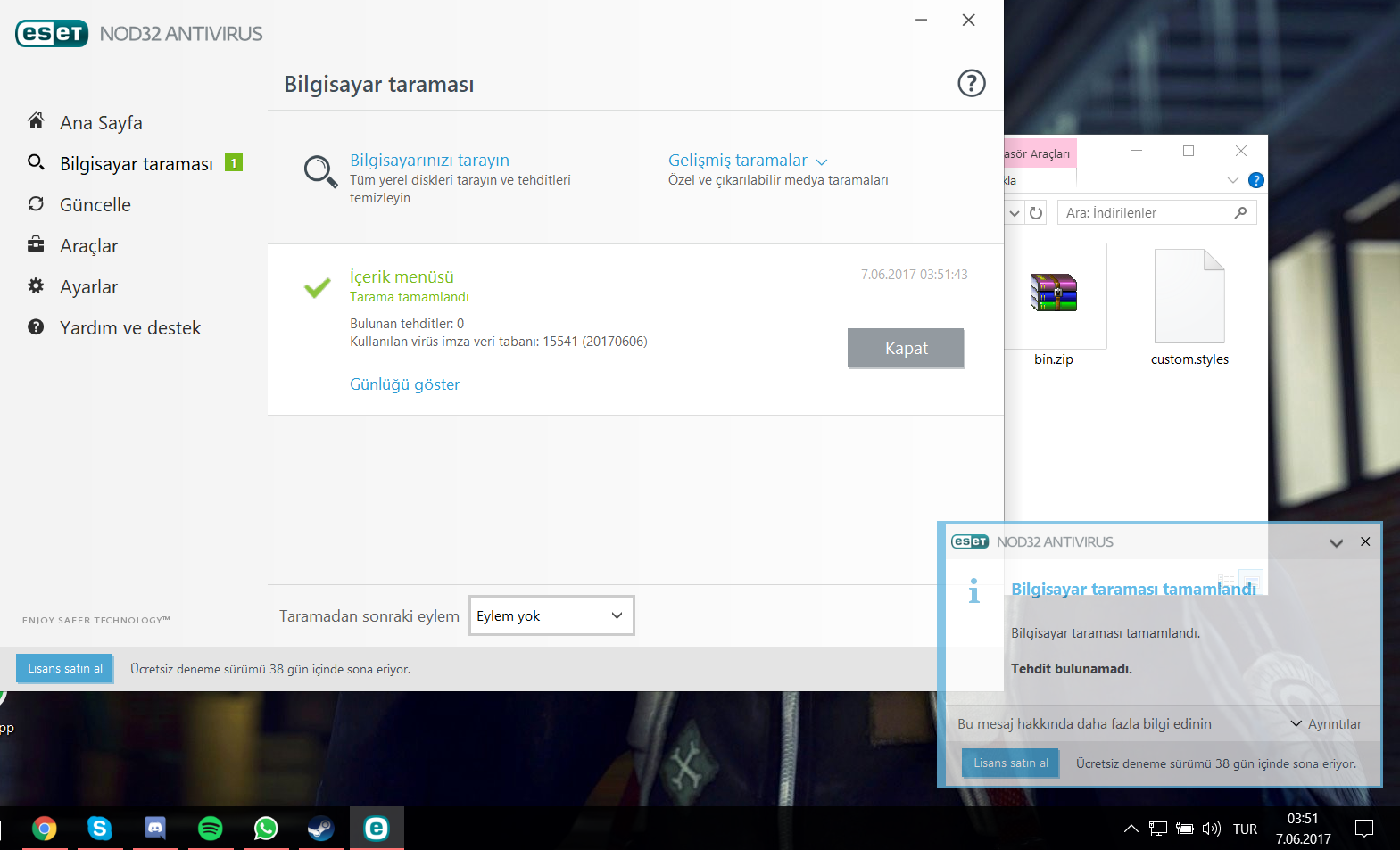Screen dimensions: 1400x850
Task: Open the Explorer address history dropdown arrow
Action: click(x=1015, y=213)
